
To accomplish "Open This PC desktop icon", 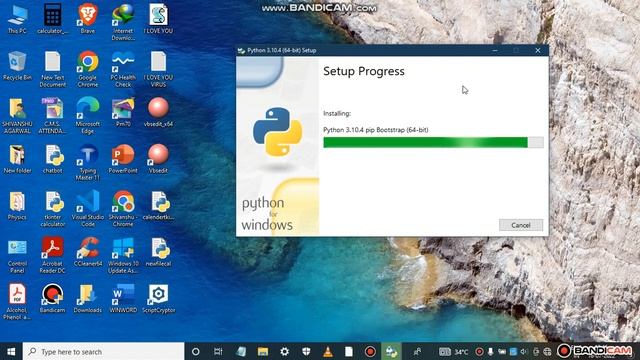I will point(17,19).
